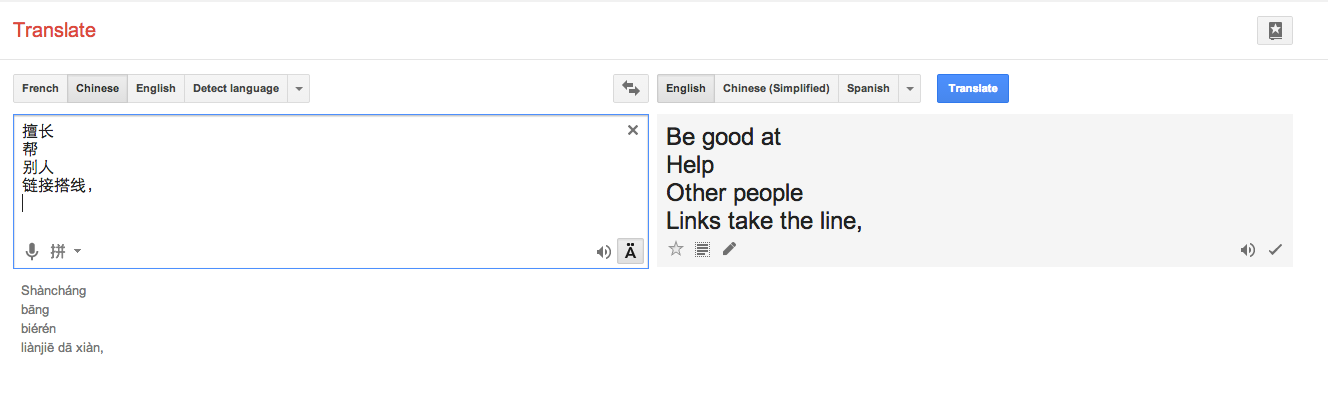The width and height of the screenshot is (1328, 394).
Task: Rate translation with the checkmark icon
Action: [1275, 250]
